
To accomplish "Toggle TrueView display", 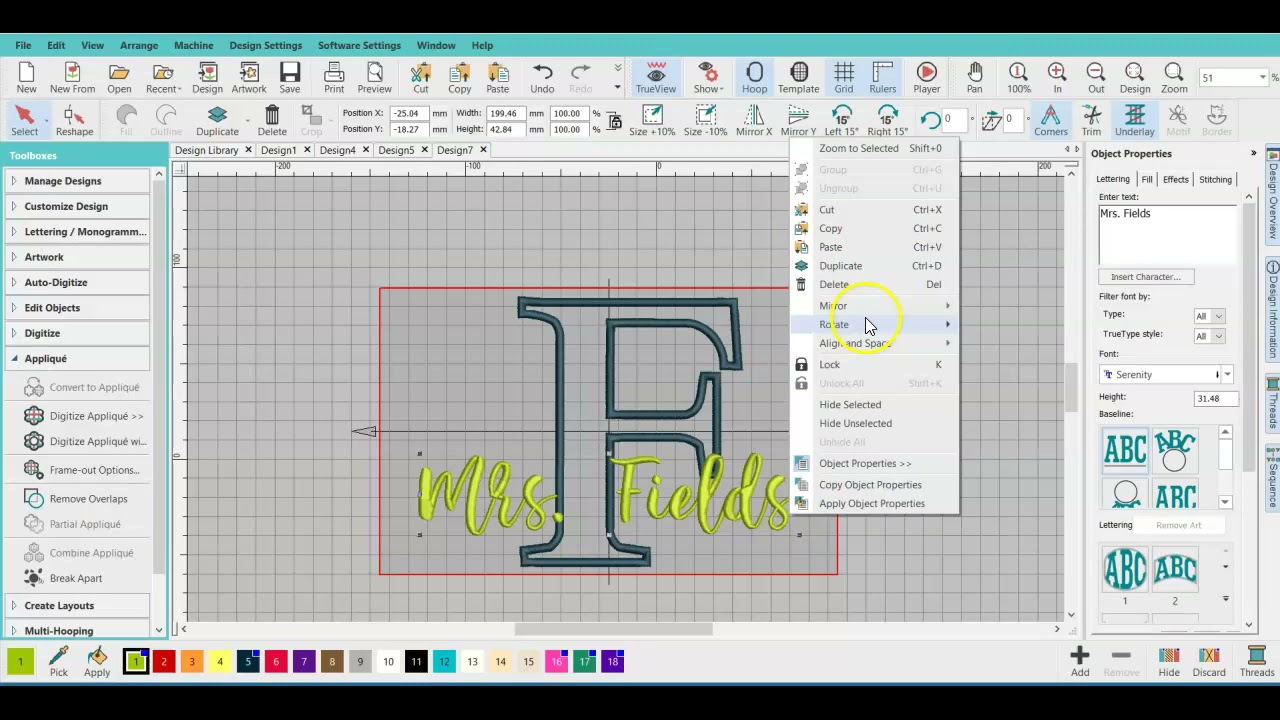I will click(656, 78).
